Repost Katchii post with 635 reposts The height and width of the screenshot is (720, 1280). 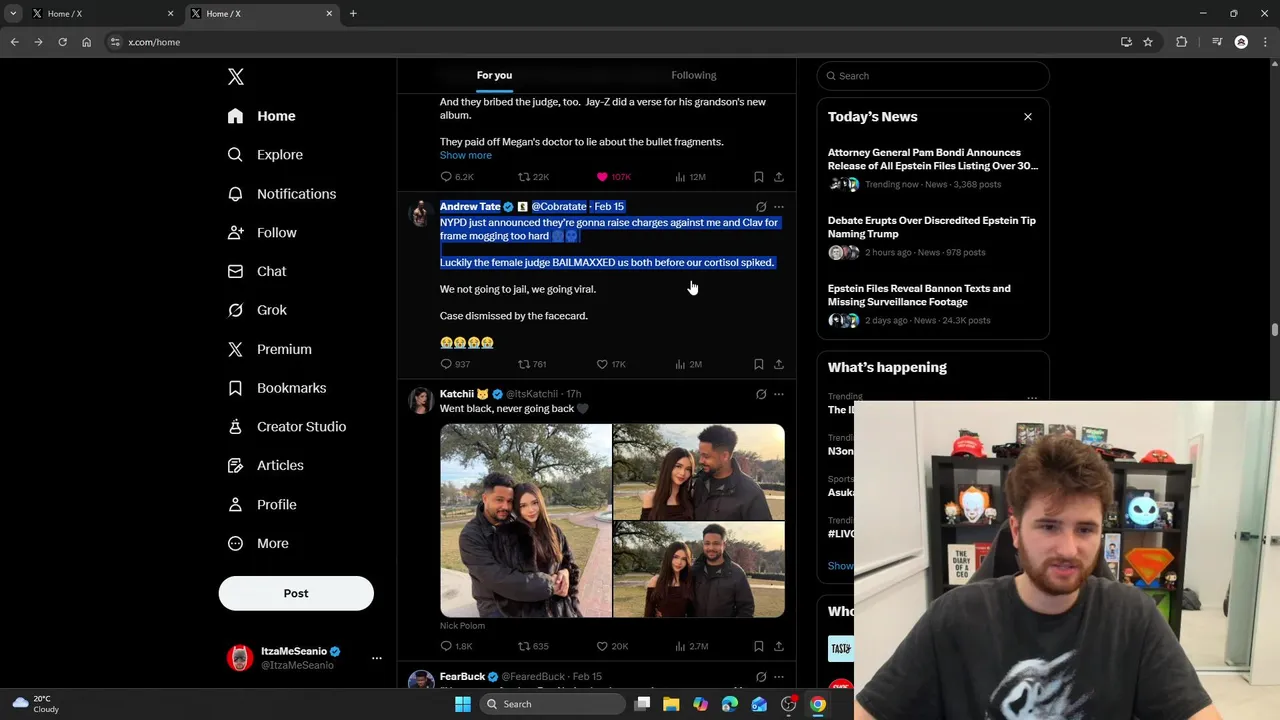click(533, 646)
